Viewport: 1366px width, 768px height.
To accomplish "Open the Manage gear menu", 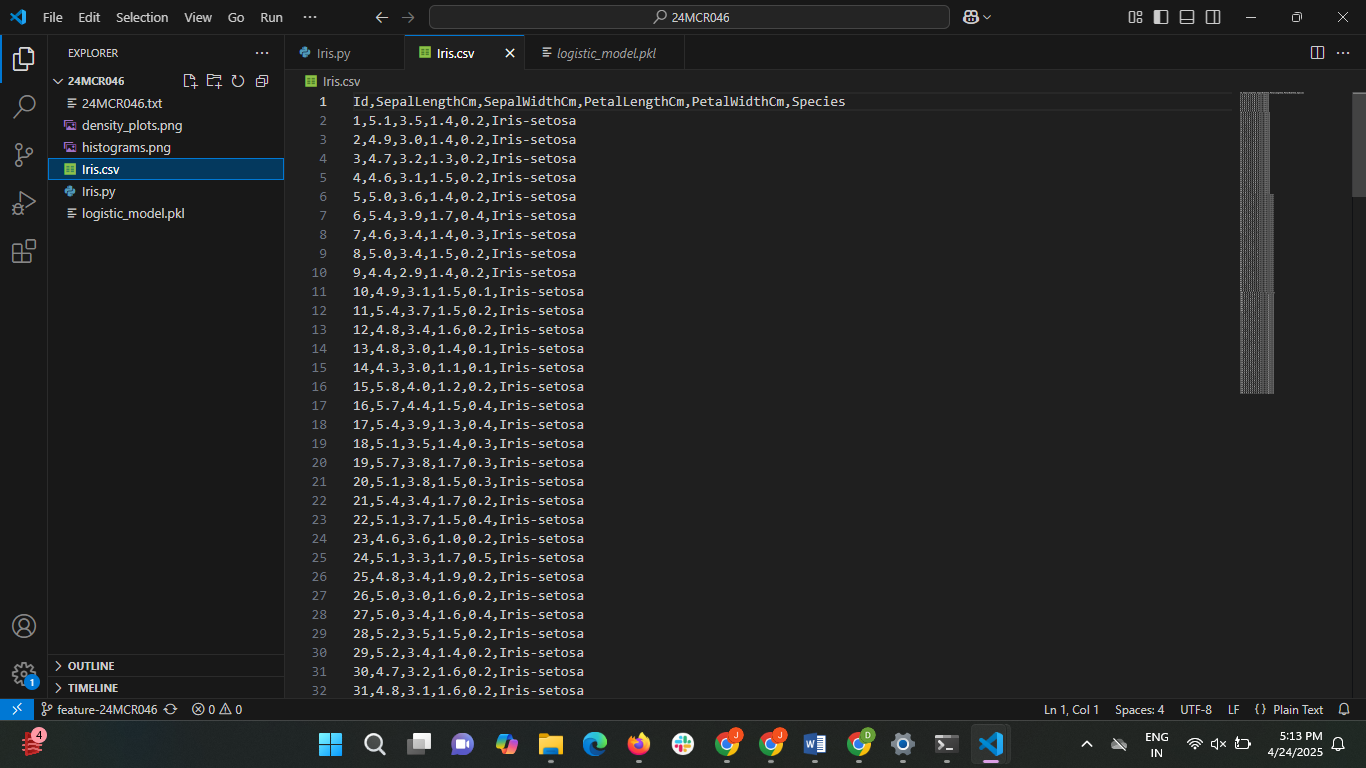I will (24, 674).
